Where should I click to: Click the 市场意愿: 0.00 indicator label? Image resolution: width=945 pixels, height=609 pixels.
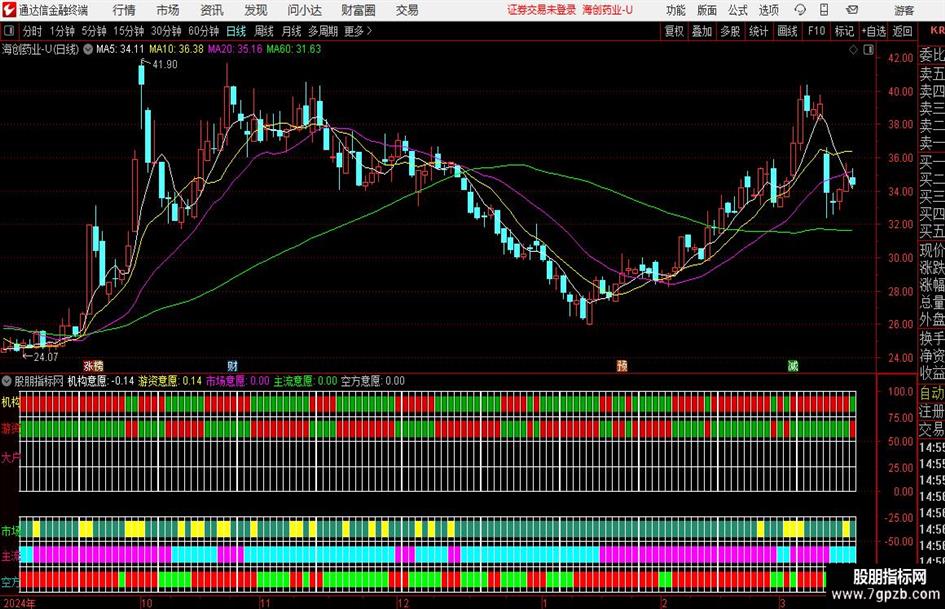[237, 381]
